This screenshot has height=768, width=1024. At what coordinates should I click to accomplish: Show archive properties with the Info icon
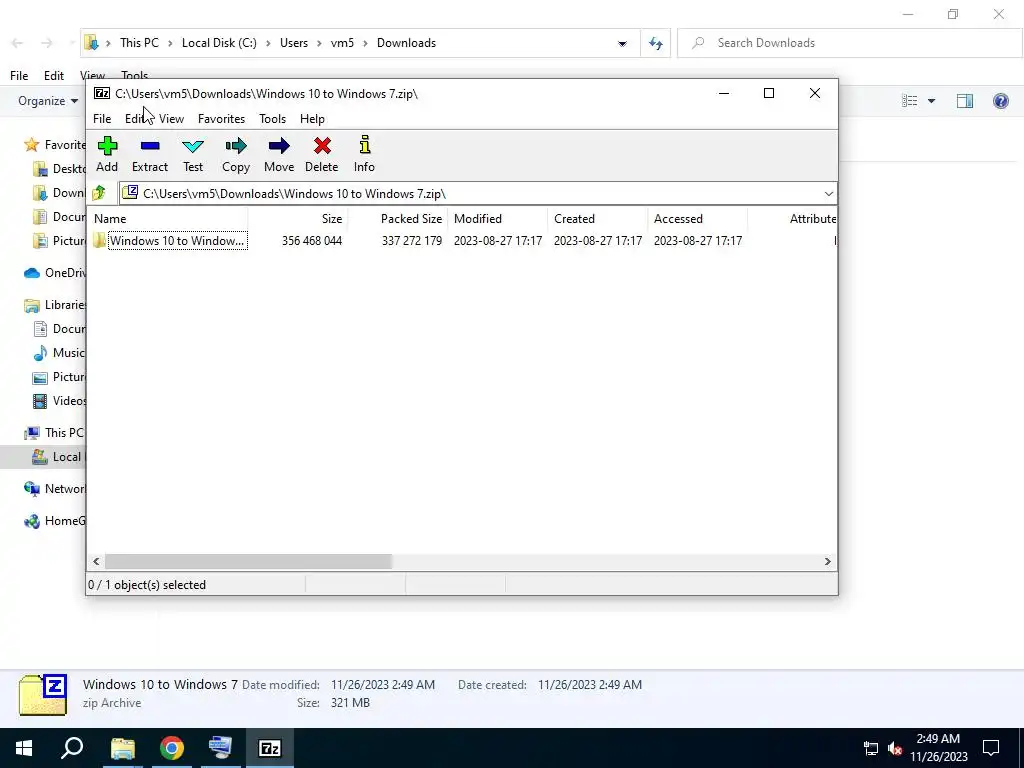point(364,155)
